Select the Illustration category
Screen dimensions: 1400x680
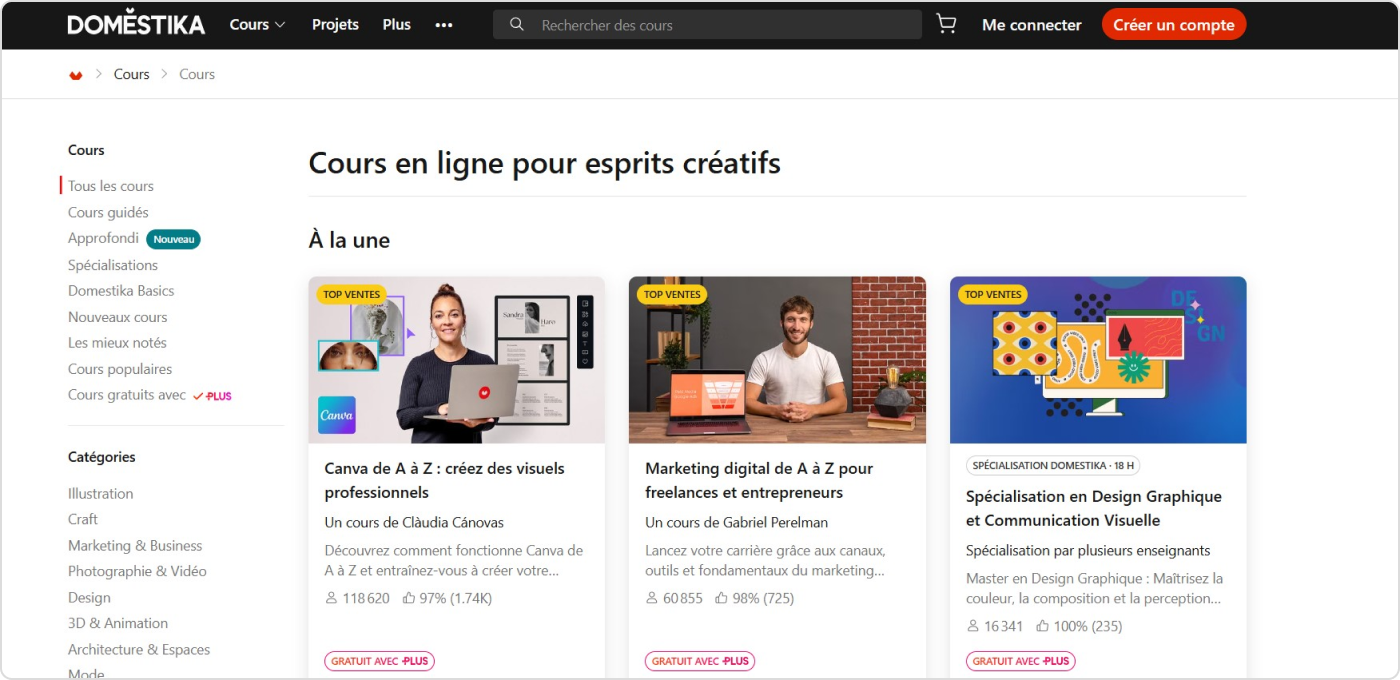(100, 493)
